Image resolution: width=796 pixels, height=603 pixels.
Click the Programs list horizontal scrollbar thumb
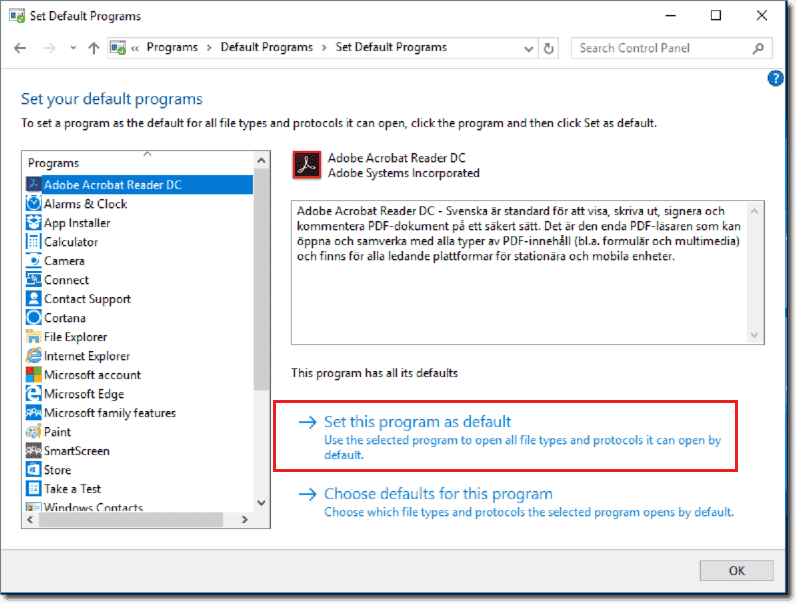pyautogui.click(x=131, y=519)
